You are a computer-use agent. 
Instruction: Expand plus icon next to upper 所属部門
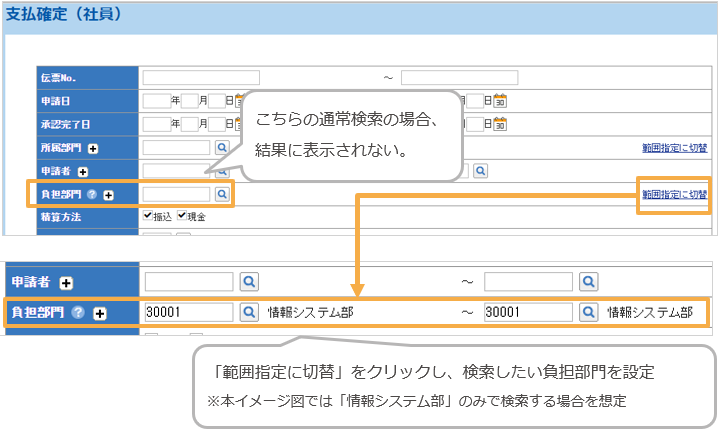coord(93,148)
